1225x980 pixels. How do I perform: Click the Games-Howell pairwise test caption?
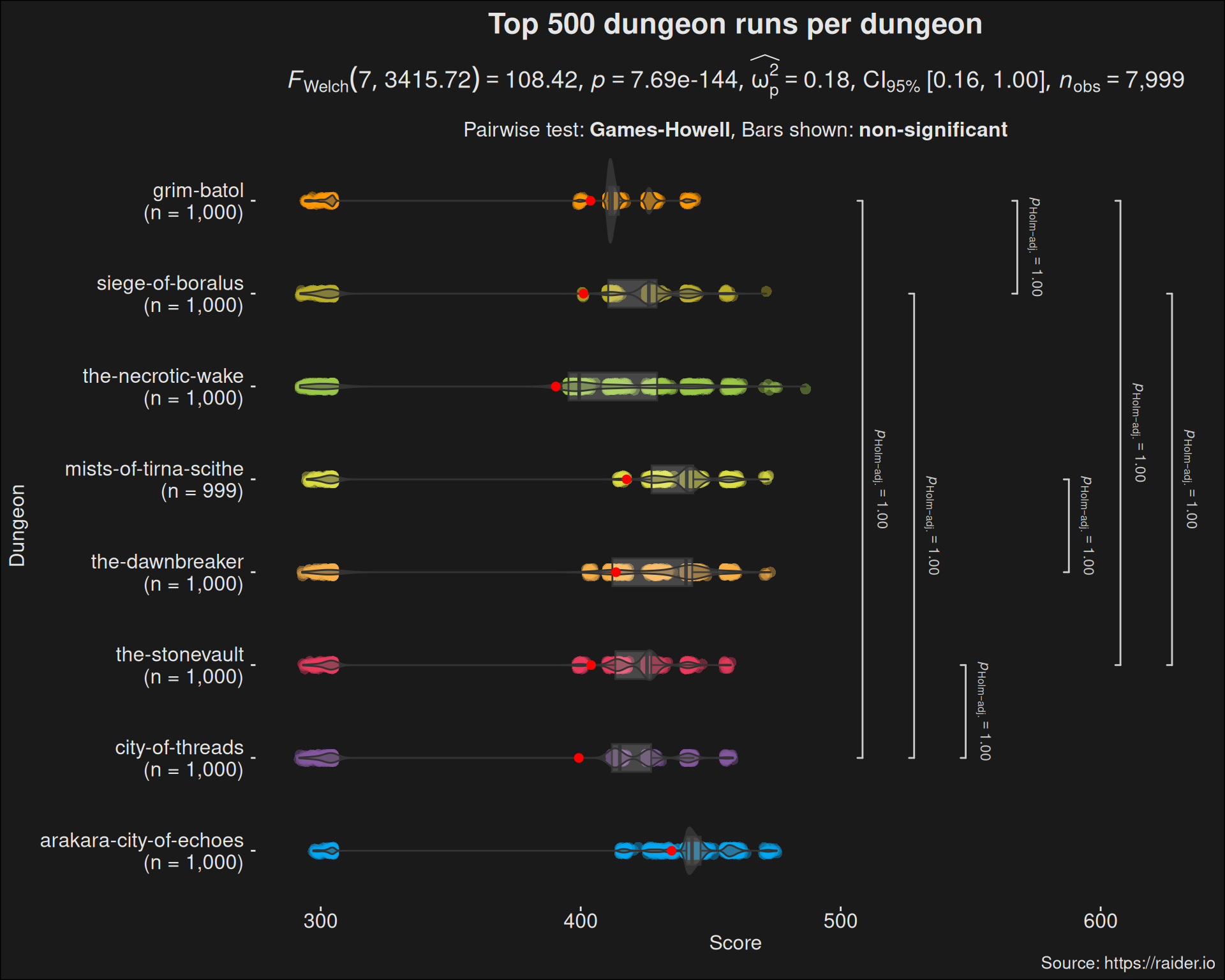735,130
